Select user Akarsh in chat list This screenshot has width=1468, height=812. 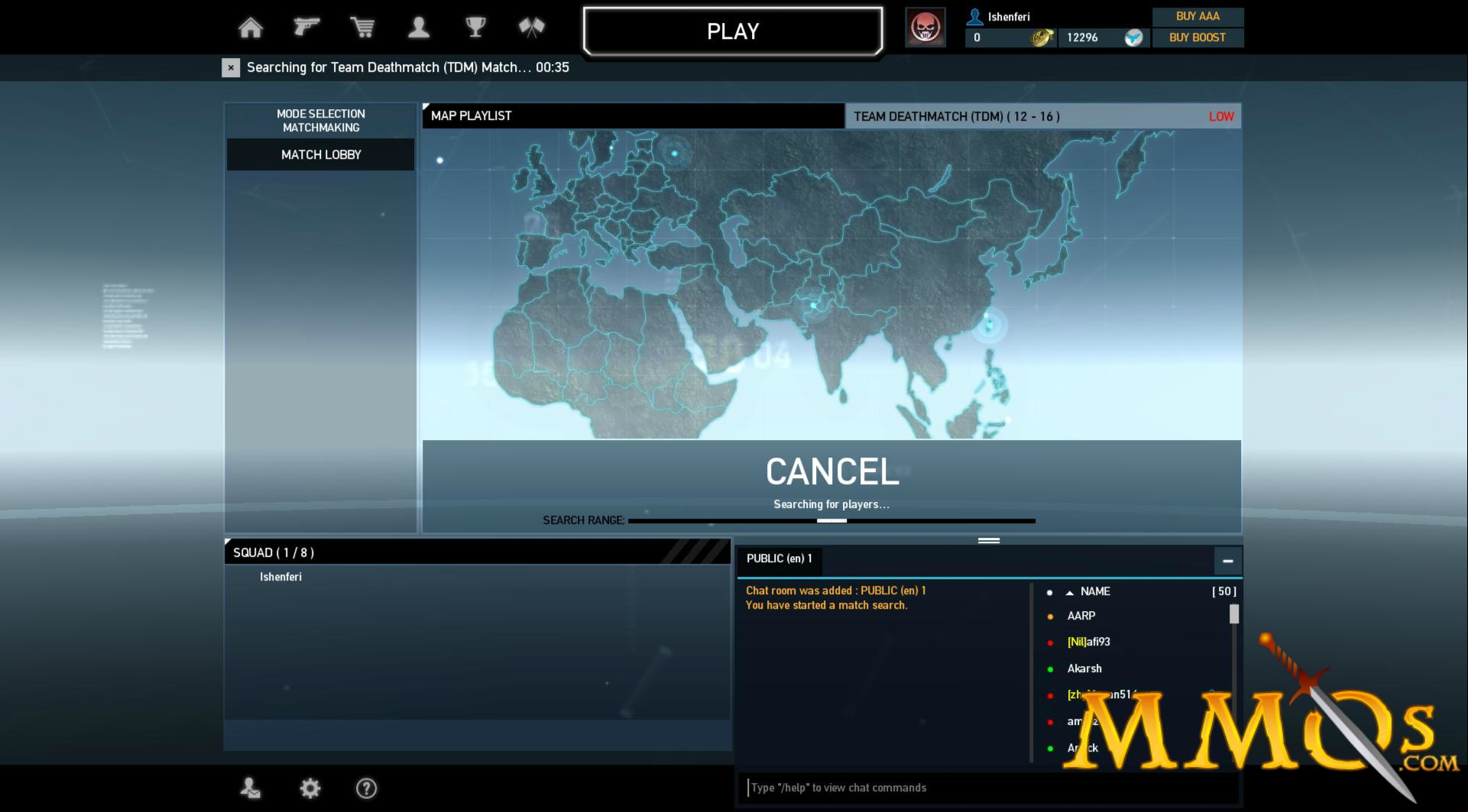pos(1084,668)
